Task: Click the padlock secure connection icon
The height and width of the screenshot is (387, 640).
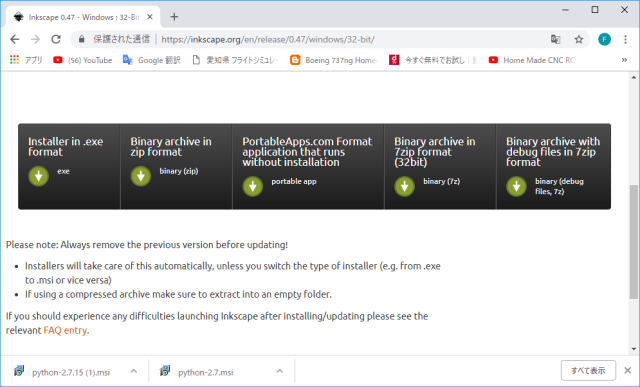Action: click(x=82, y=39)
